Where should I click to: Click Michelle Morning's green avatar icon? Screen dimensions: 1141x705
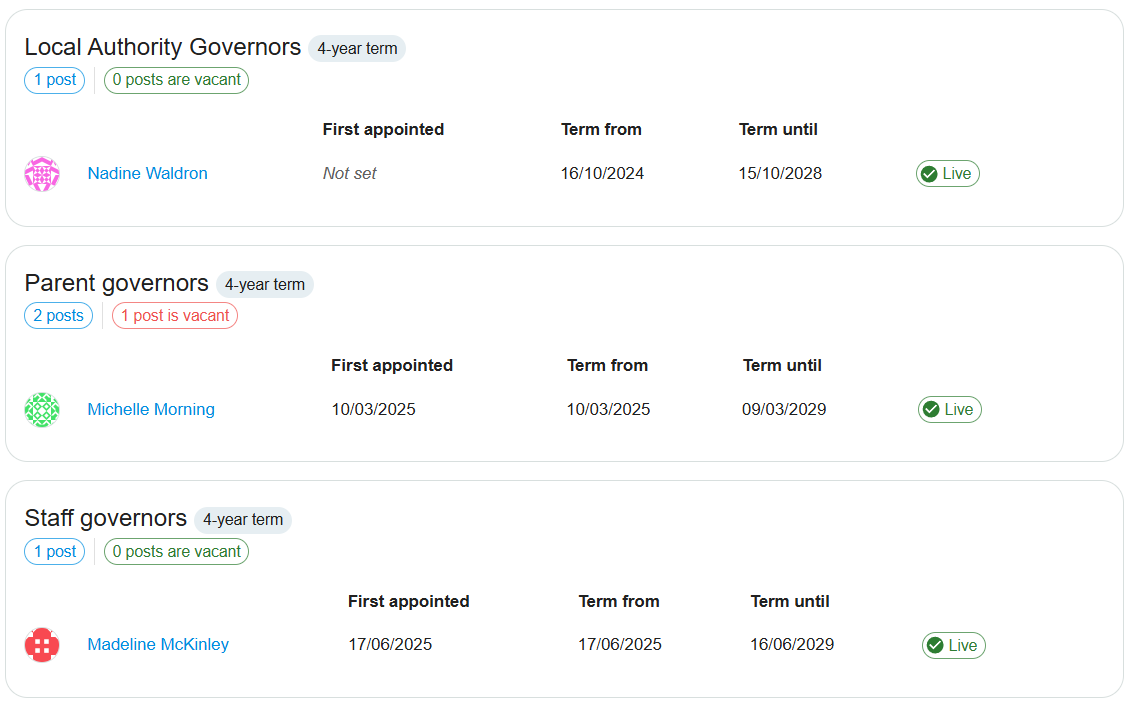[x=42, y=410]
